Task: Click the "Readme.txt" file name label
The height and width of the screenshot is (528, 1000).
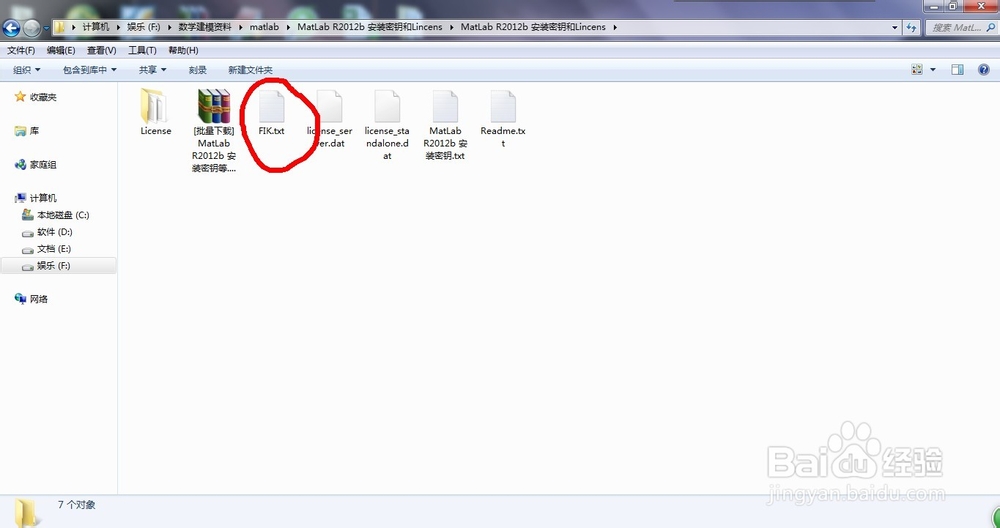Action: [503, 137]
